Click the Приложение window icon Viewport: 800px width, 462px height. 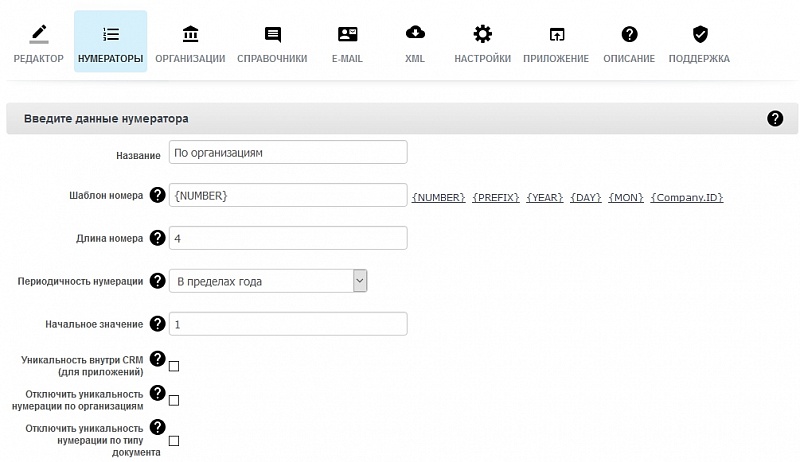556,35
